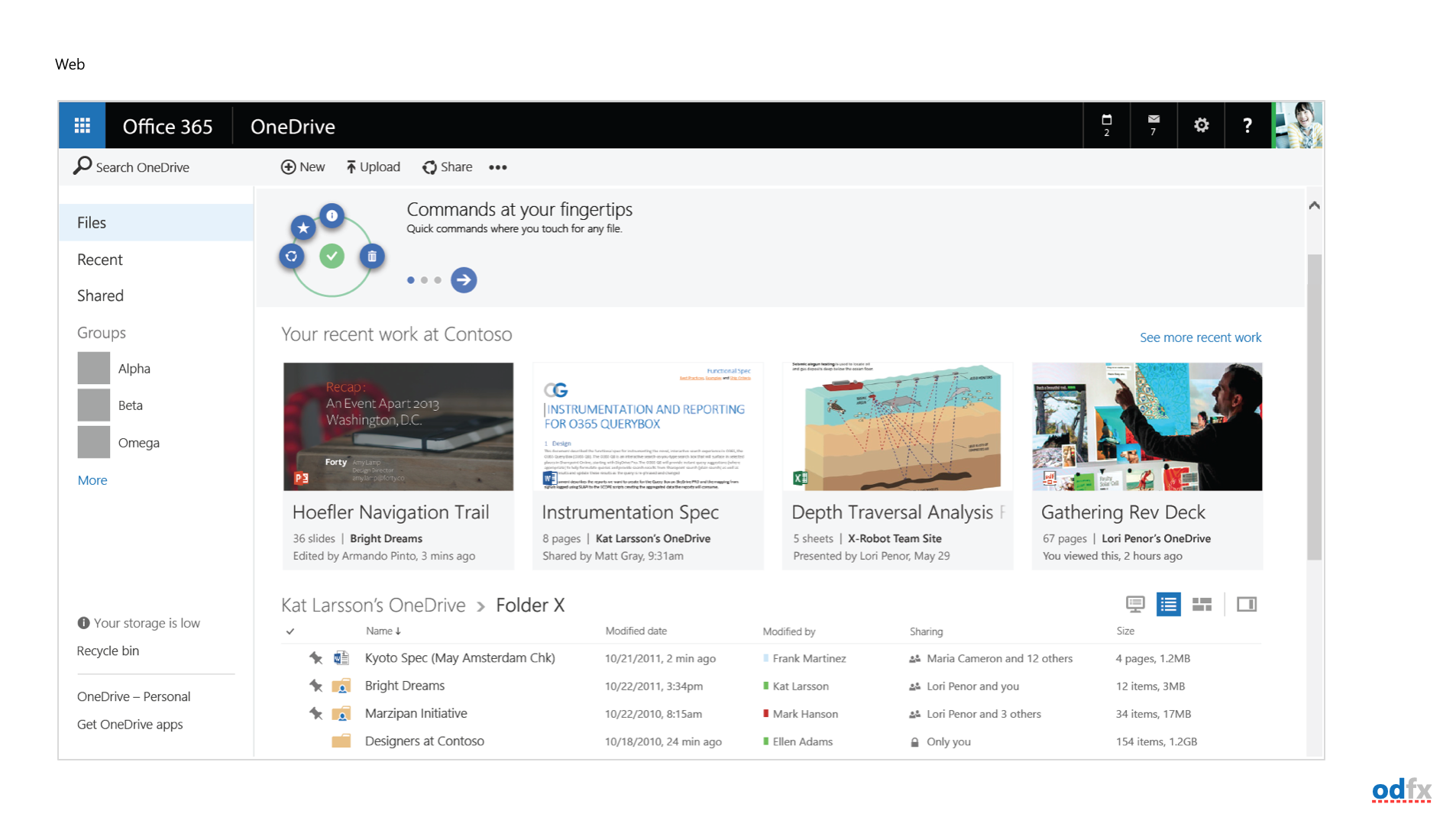Open the Marzipan Initiative folder
The width and height of the screenshot is (1456, 820).
416,713
